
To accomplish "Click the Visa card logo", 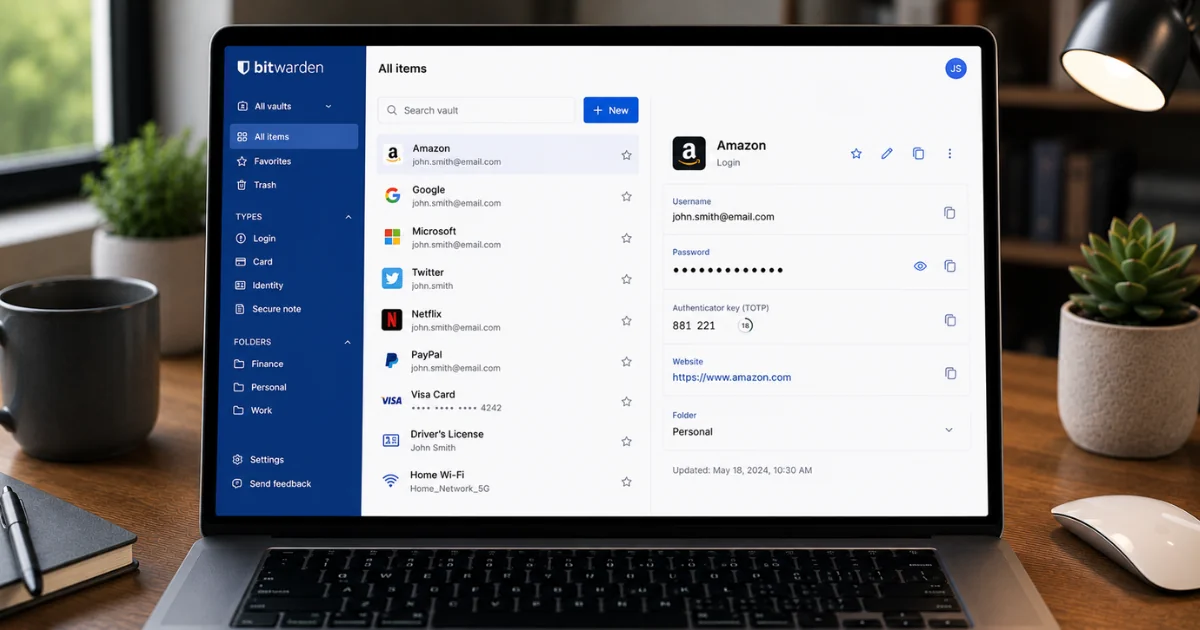I will [392, 401].
